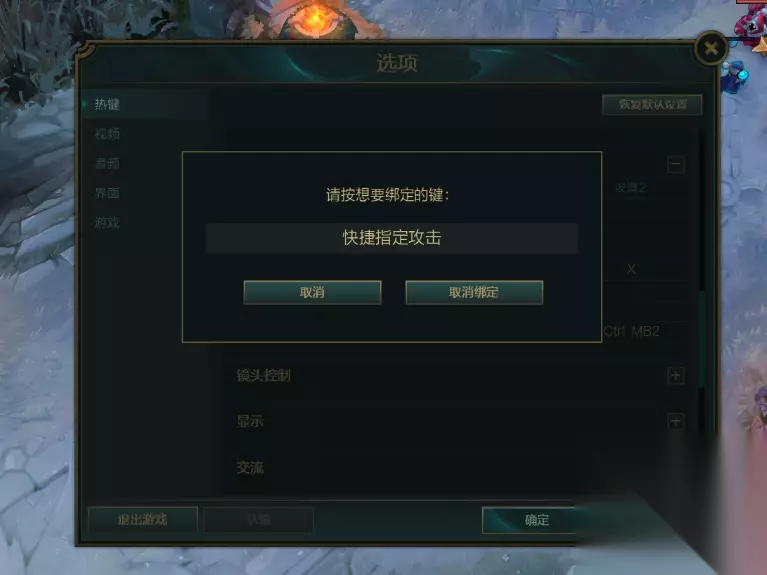Click the X hotkey binding cell
Screen dimensions: 767x575
(x=631, y=269)
